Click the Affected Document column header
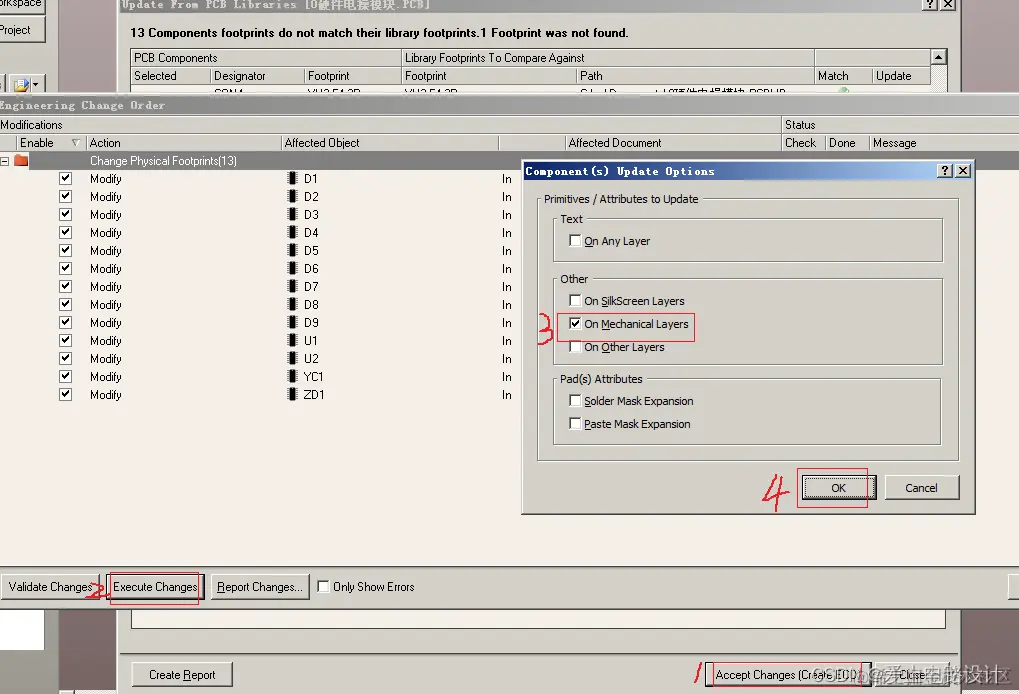1019x694 pixels. (x=673, y=143)
